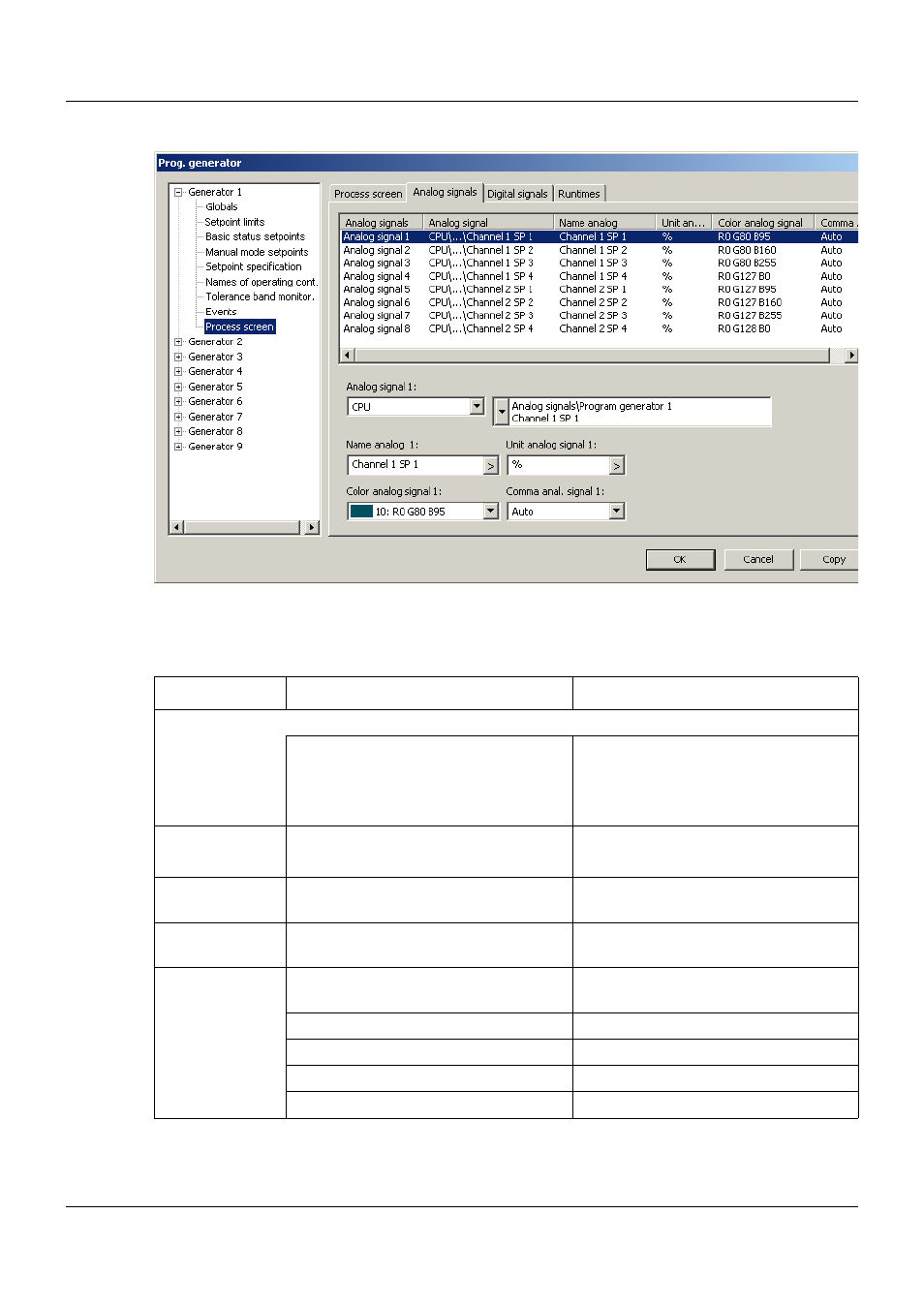This screenshot has height=1308, width=924.
Task: Select Process screen tree item
Action: tap(239, 327)
